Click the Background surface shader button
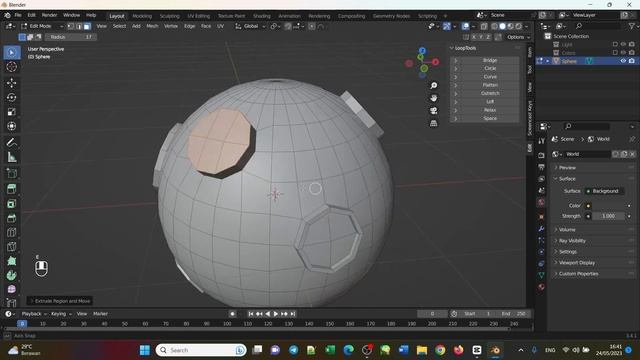Image resolution: width=640 pixels, height=360 pixels. coord(604,191)
